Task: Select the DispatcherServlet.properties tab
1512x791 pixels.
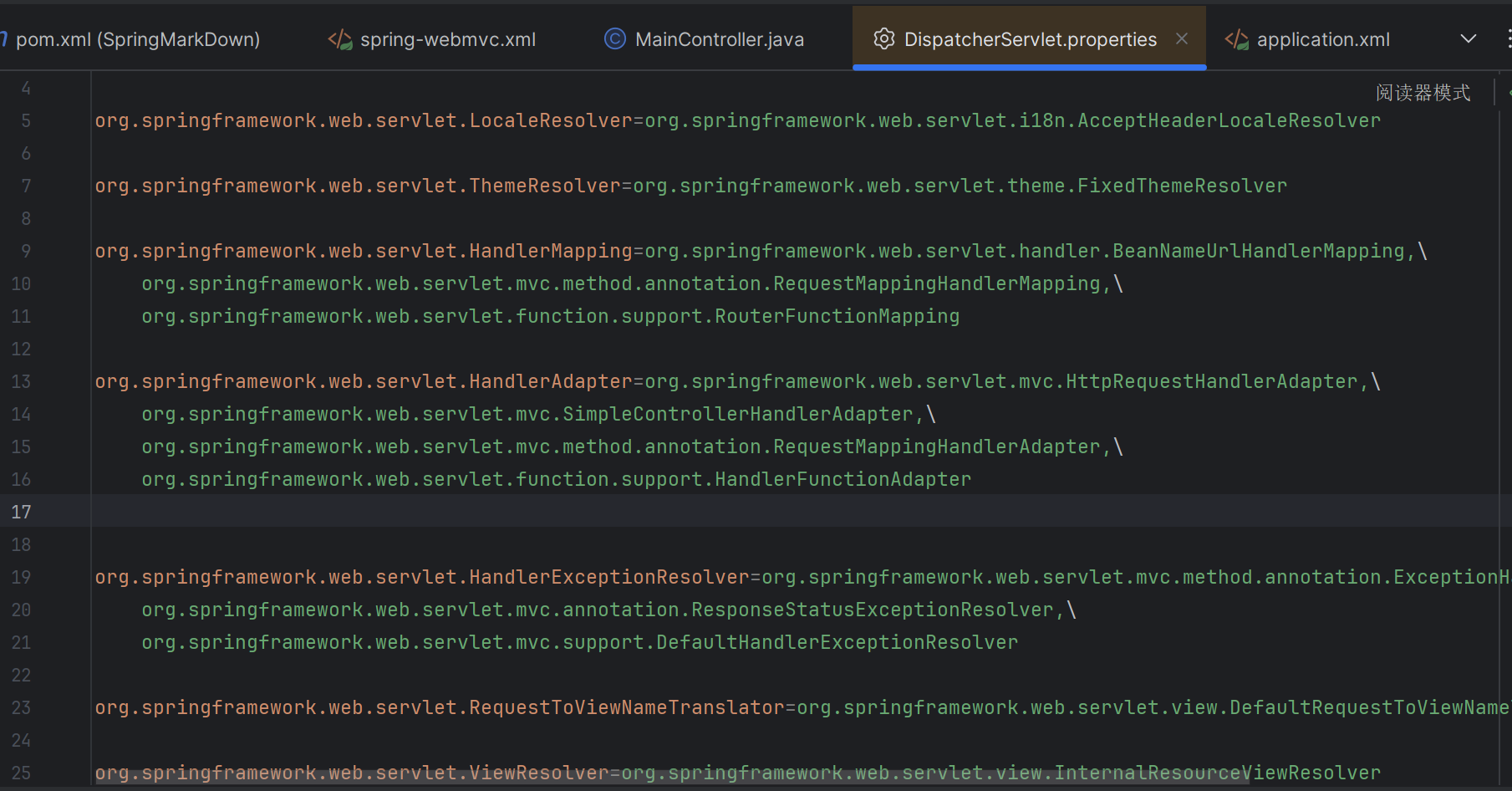Action: [1030, 39]
